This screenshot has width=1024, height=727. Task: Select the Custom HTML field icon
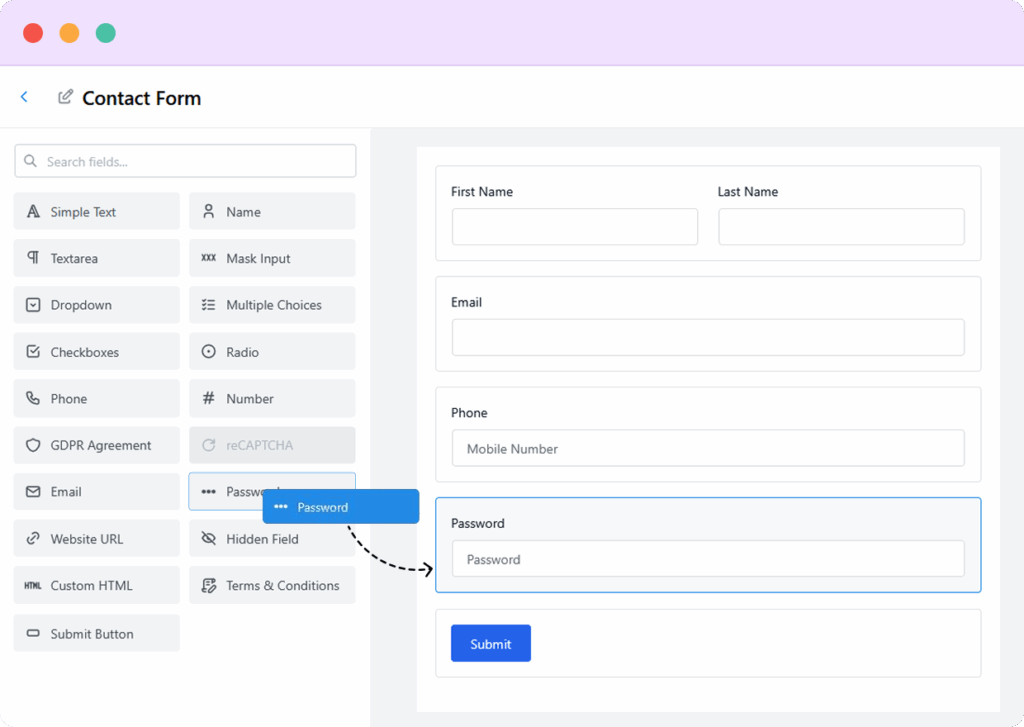tap(32, 585)
